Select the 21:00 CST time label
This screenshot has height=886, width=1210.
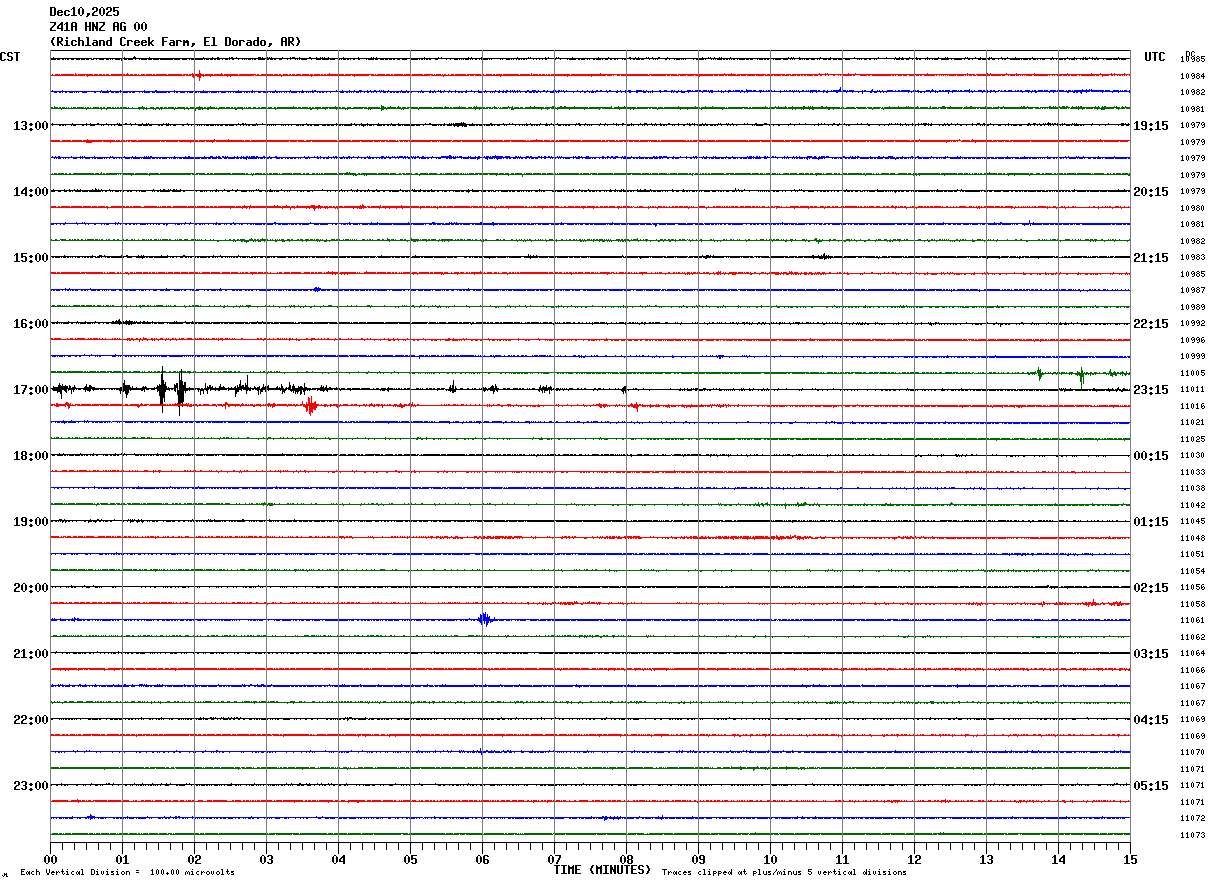30,654
